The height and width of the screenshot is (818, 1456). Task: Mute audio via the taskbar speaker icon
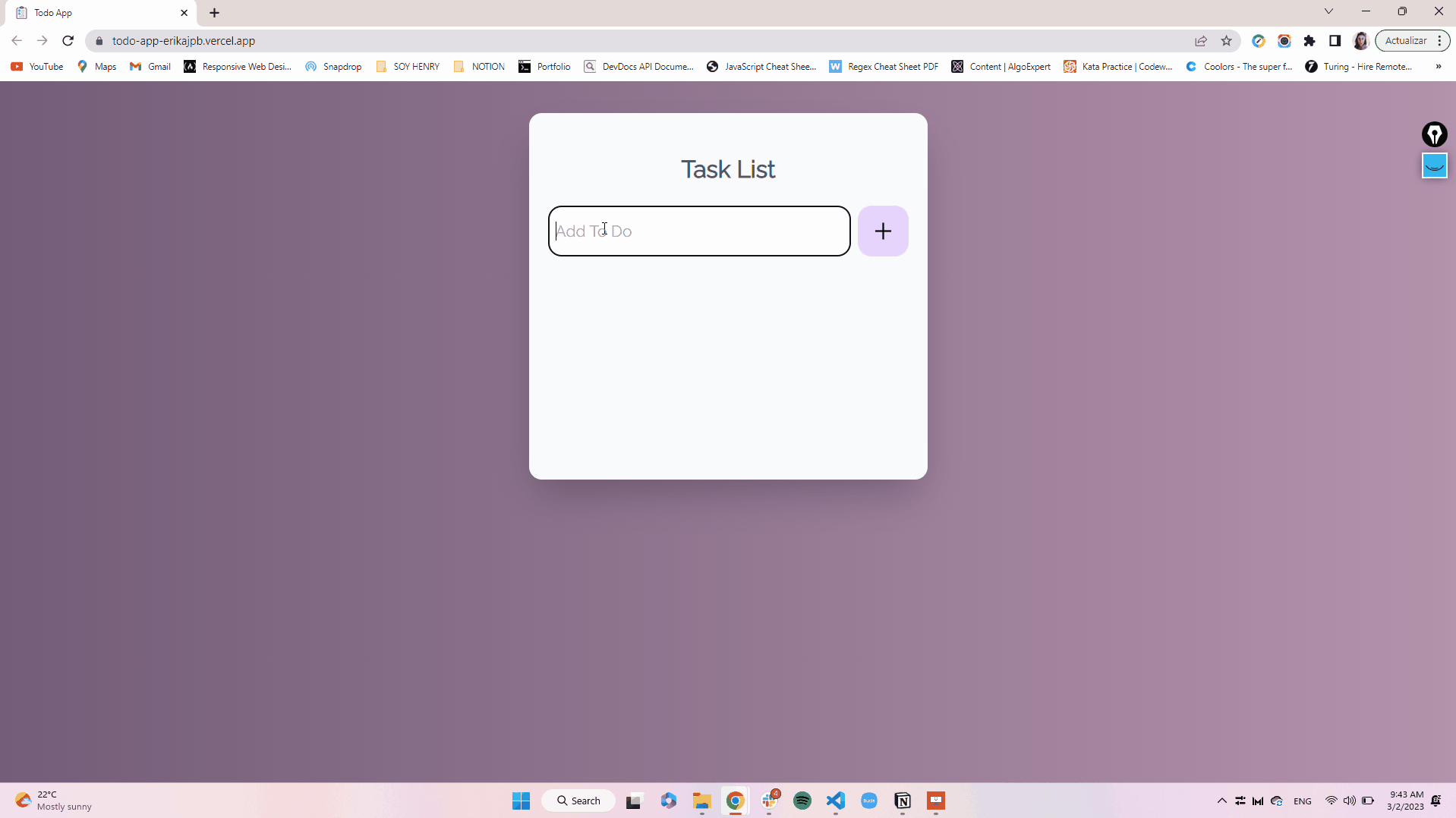pos(1350,801)
